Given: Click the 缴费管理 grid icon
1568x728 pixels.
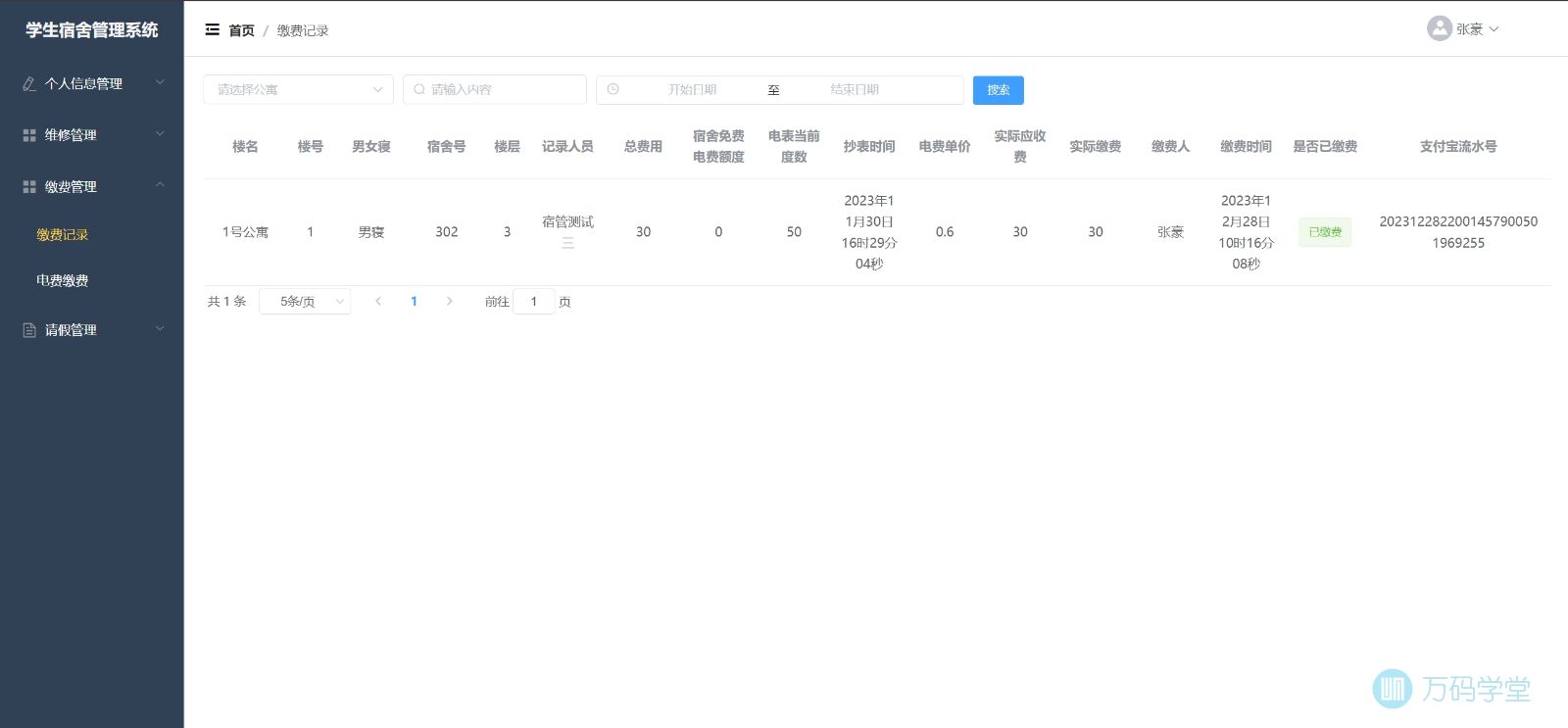Looking at the screenshot, I should [x=29, y=186].
